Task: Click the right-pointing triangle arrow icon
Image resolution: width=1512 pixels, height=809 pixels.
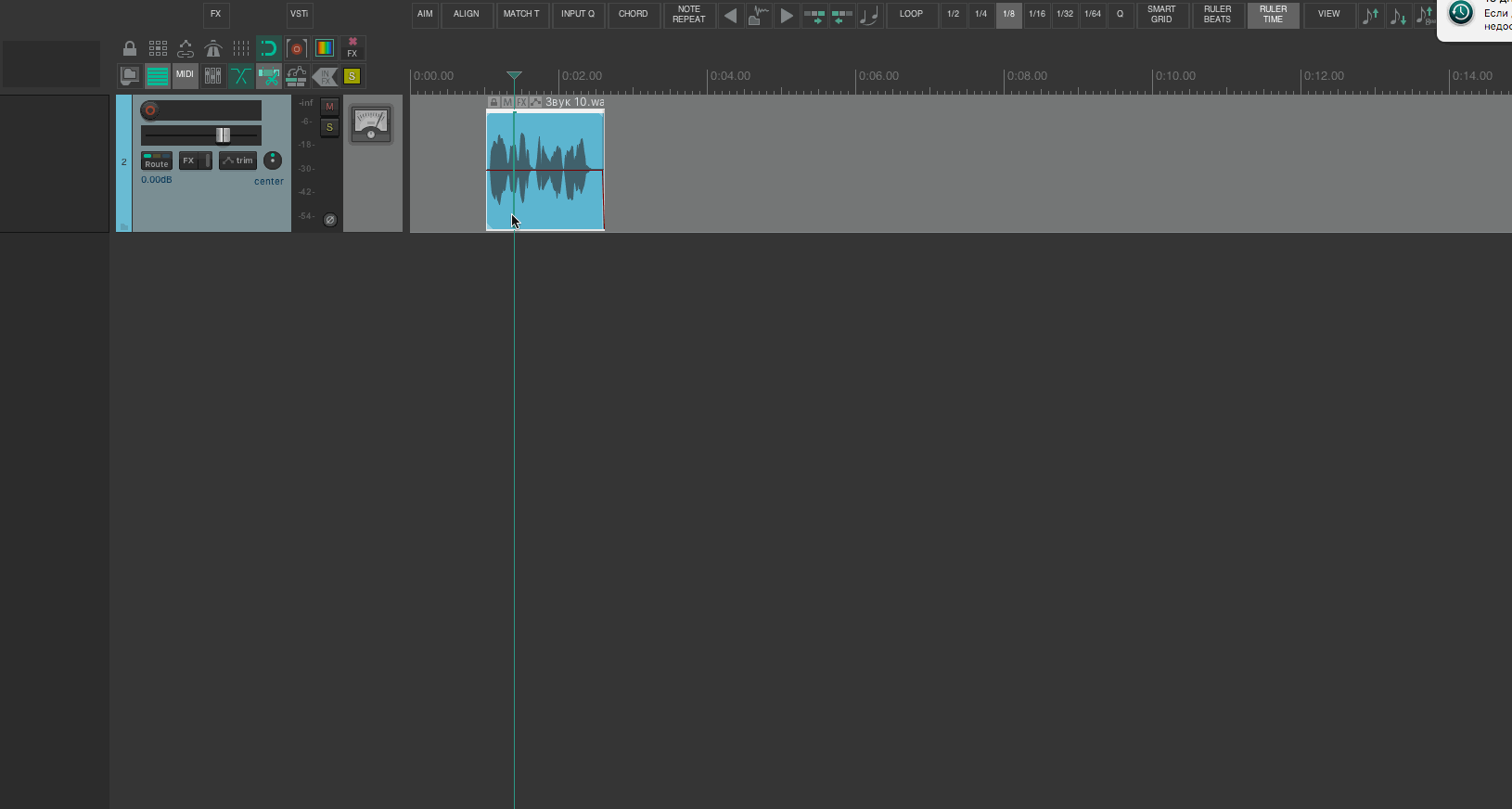Action: click(x=787, y=15)
